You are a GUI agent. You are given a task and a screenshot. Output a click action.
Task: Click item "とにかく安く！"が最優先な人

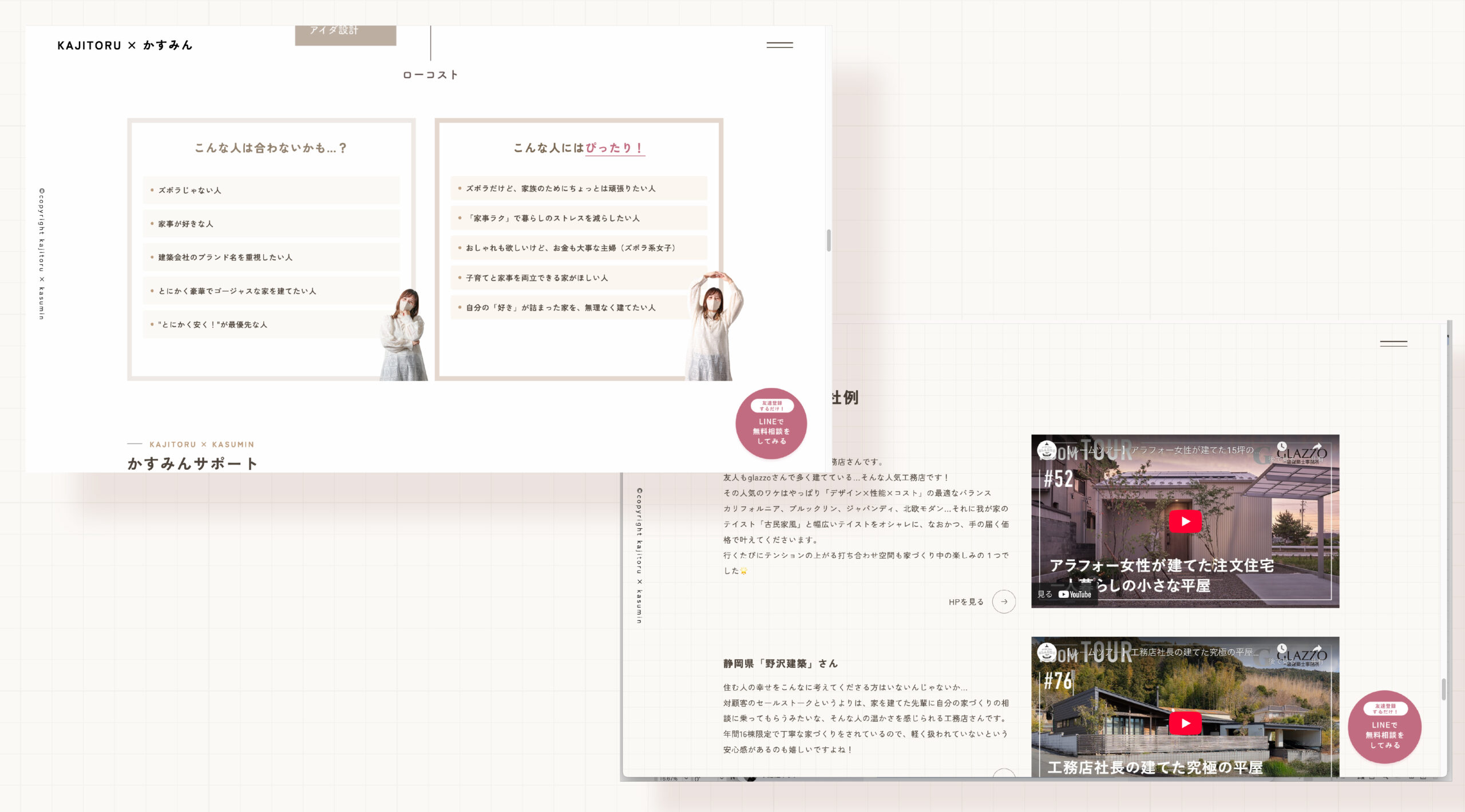point(271,324)
